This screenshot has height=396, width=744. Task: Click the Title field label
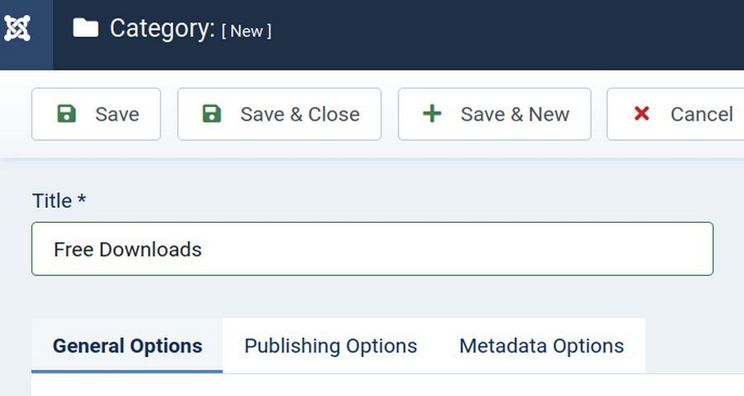point(52,201)
